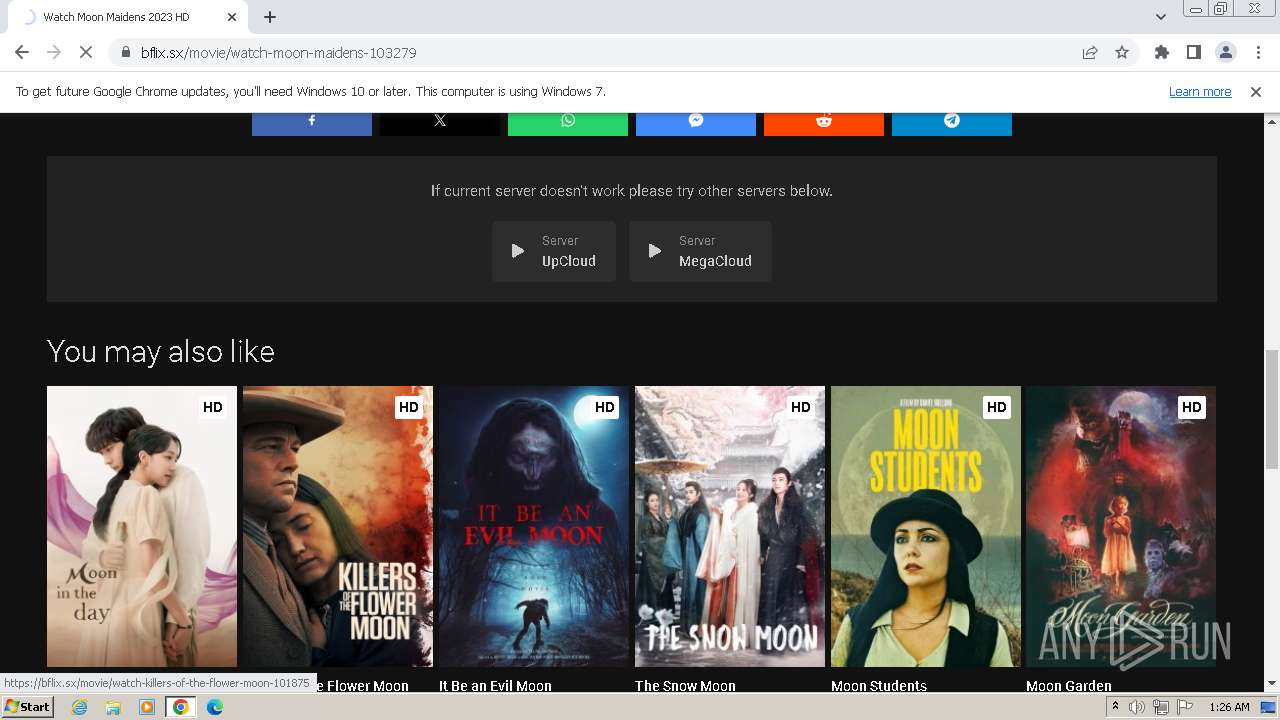Open the Chrome profile avatar

(x=1226, y=52)
